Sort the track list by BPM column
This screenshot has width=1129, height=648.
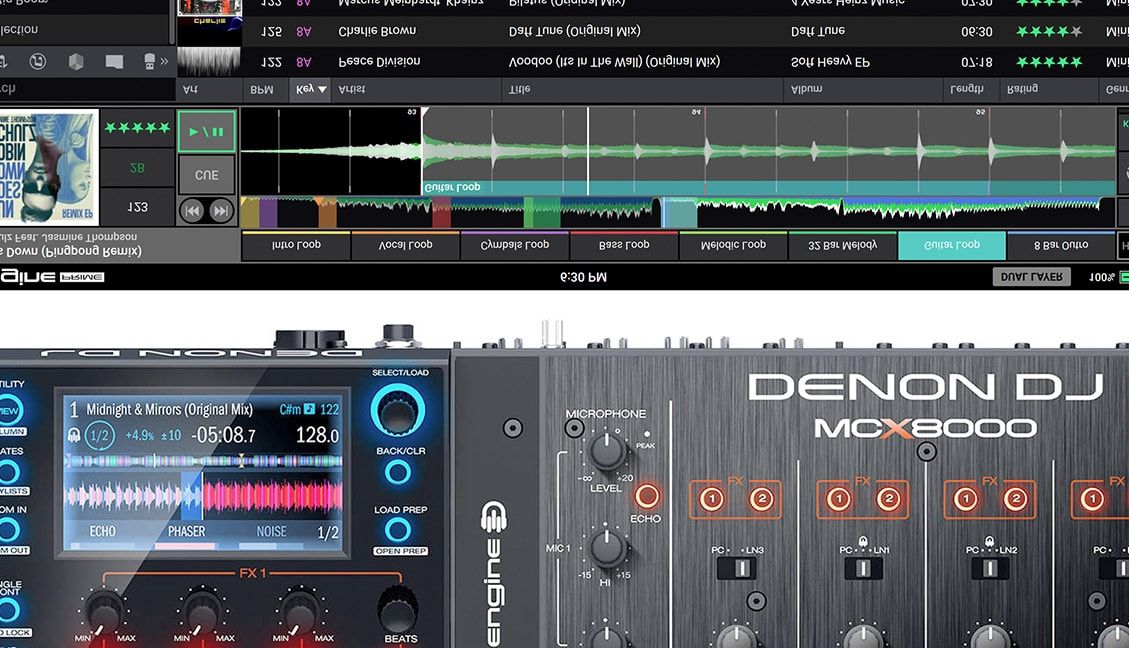pyautogui.click(x=262, y=90)
